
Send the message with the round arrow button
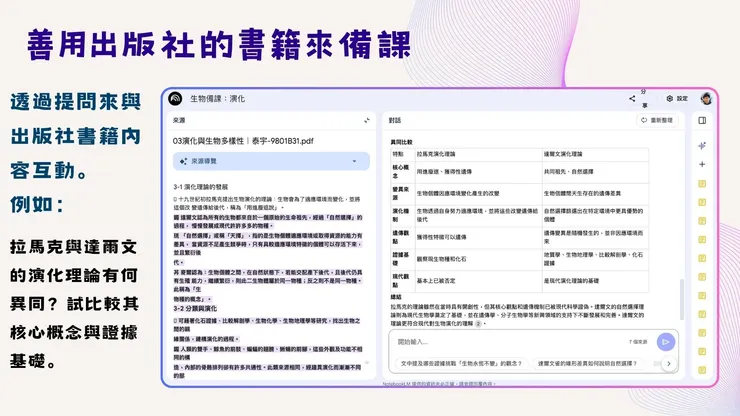coord(665,342)
